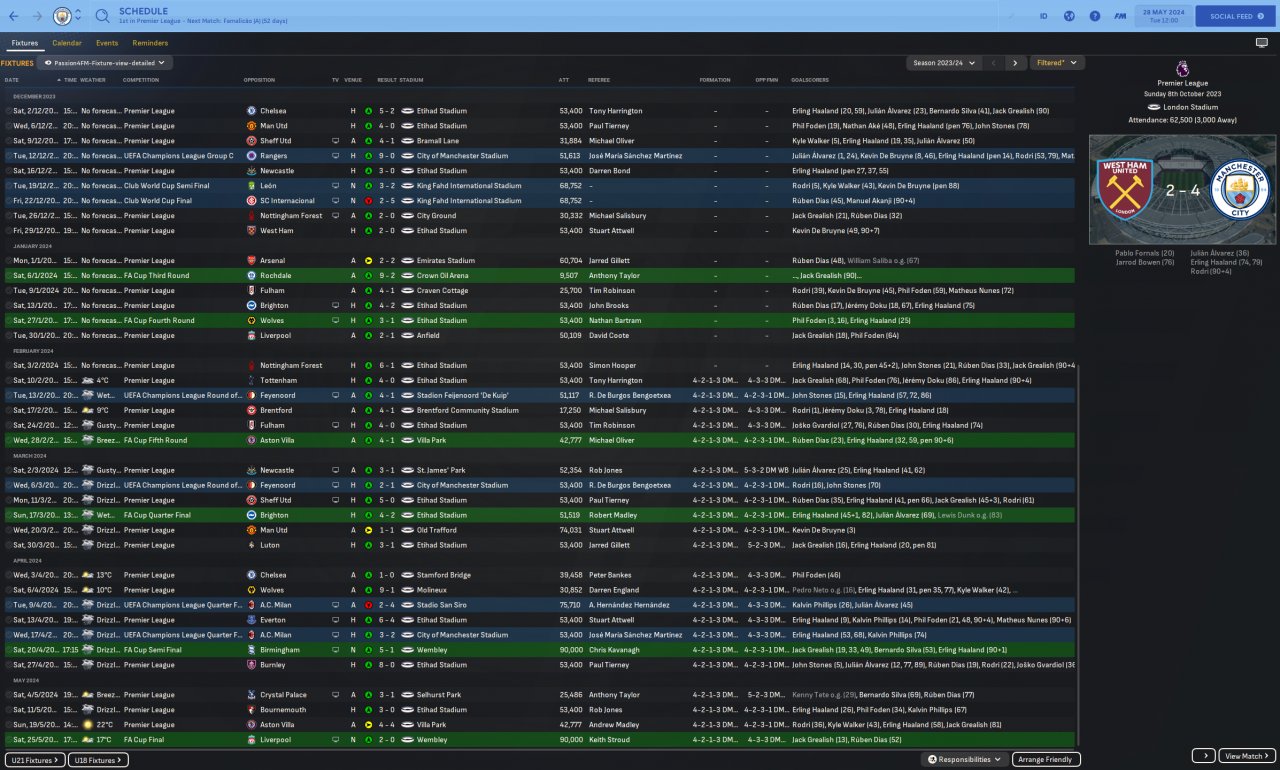Open the help question mark icon
This screenshot has width=1280, height=770.
pos(1095,16)
